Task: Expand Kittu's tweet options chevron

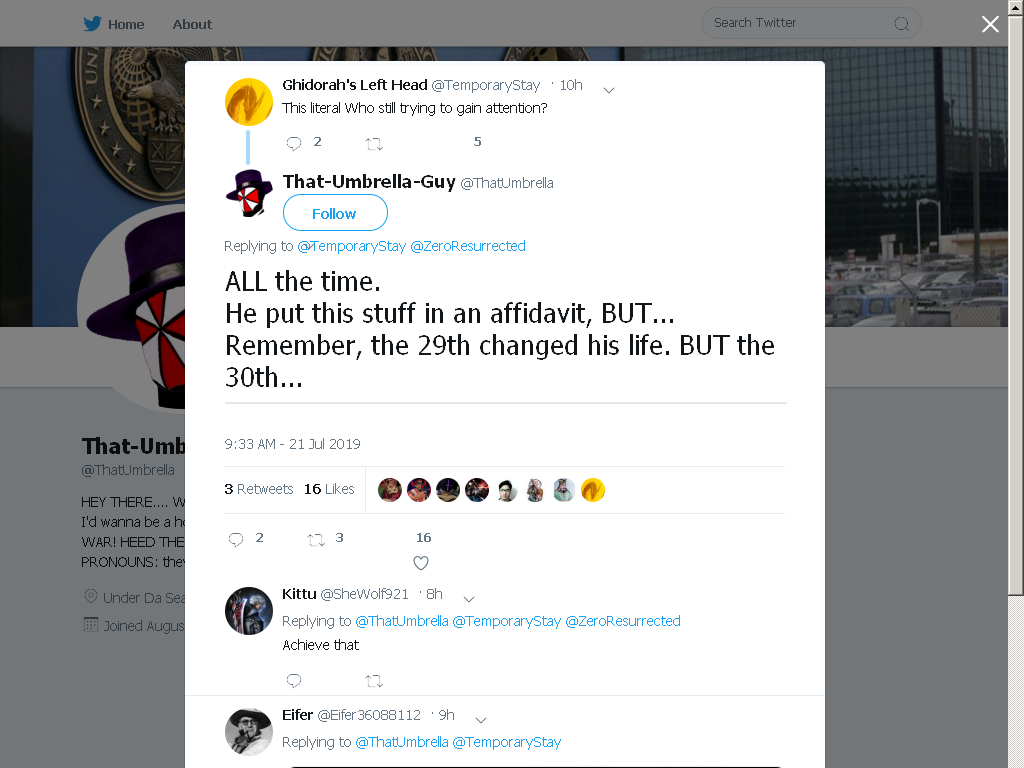Action: point(469,599)
